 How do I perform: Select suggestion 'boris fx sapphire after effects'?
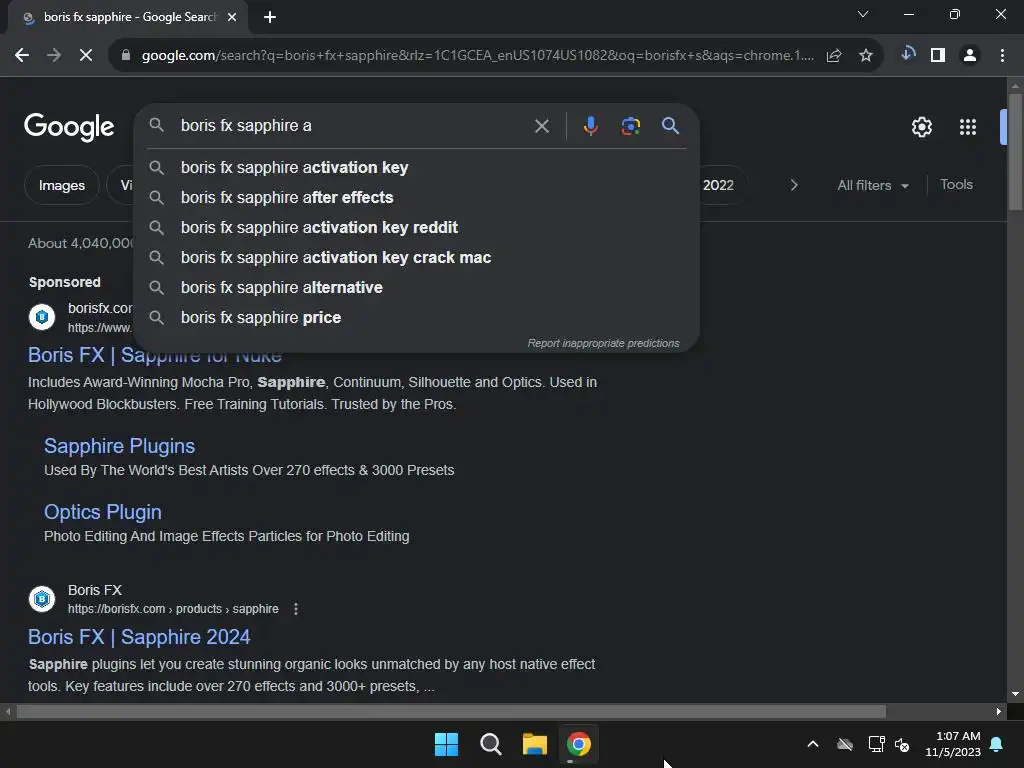coord(416,198)
